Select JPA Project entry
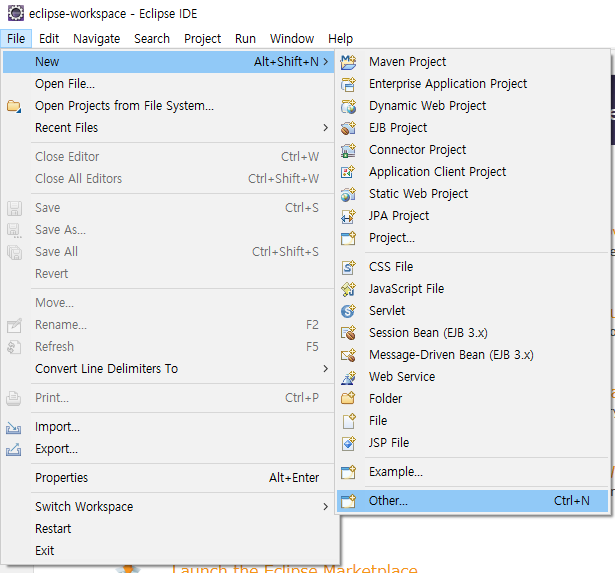The height and width of the screenshot is (573, 615). coord(472,216)
